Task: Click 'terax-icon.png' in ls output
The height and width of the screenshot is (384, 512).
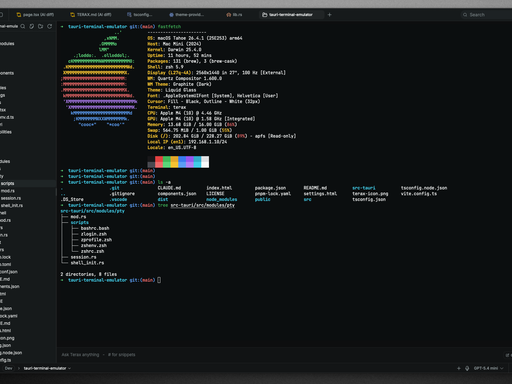Action: tap(370, 194)
